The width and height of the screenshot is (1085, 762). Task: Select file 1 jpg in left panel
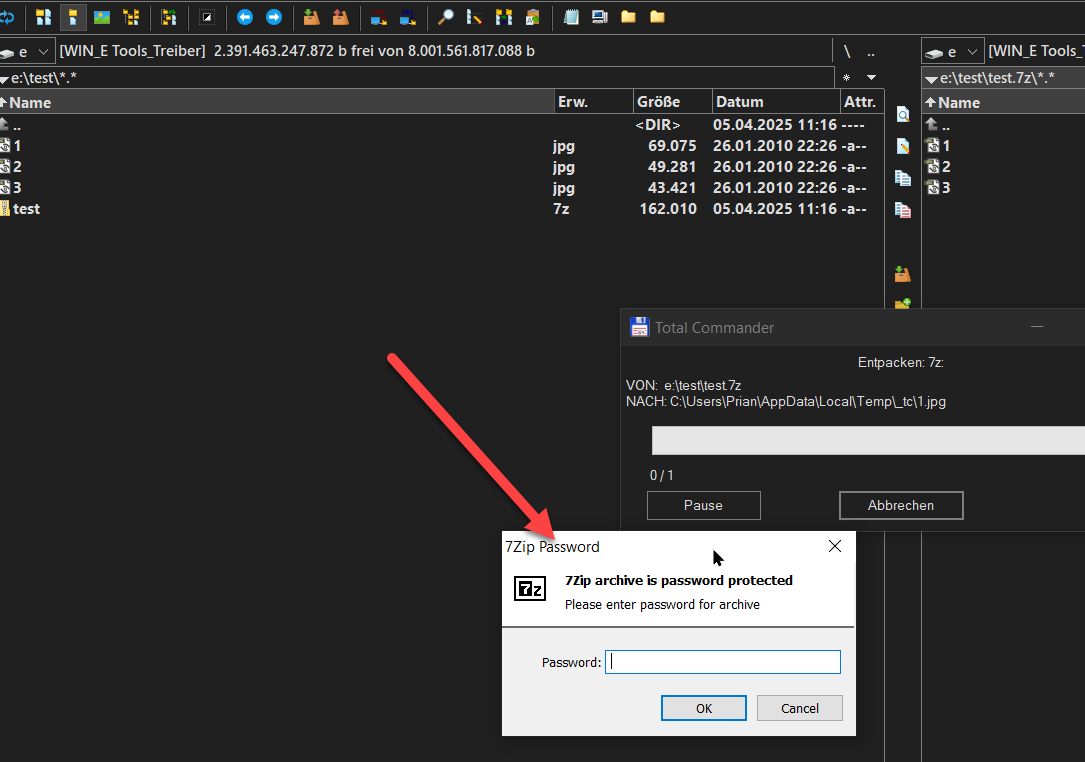(441, 146)
